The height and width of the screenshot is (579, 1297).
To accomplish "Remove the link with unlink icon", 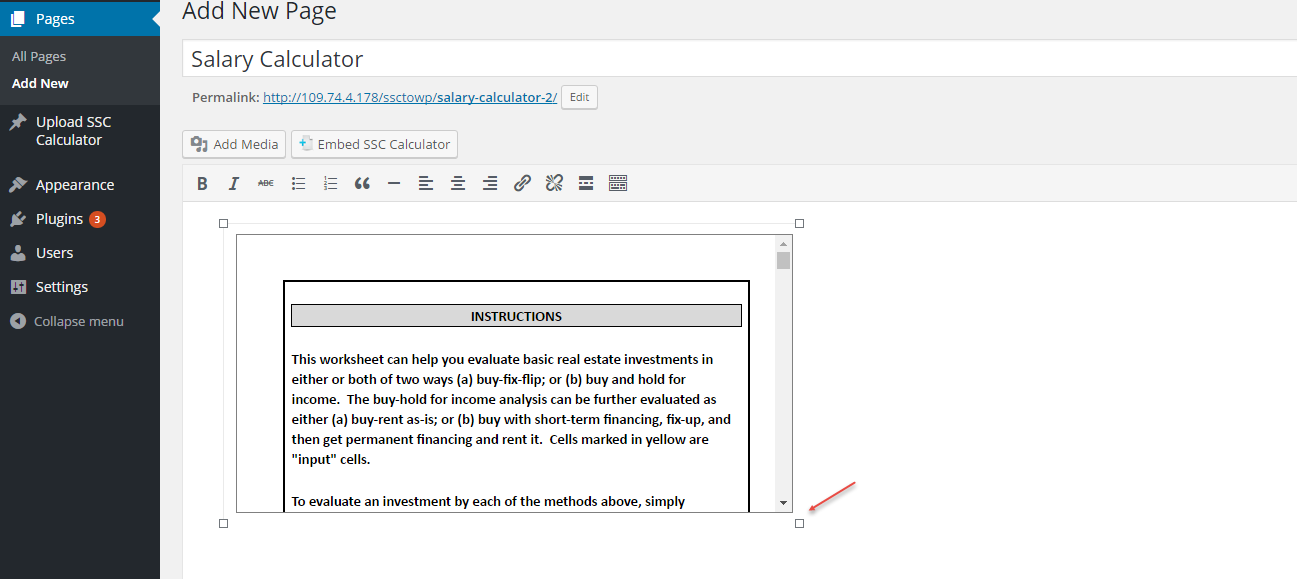I will (554, 183).
